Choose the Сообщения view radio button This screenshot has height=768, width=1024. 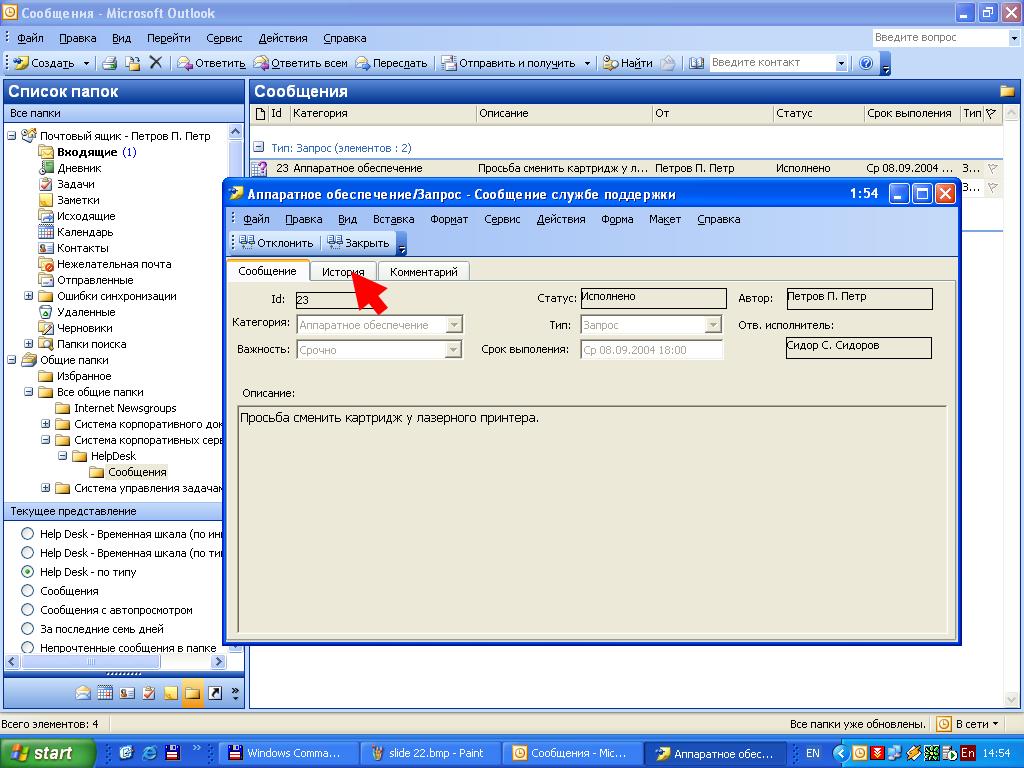27,590
